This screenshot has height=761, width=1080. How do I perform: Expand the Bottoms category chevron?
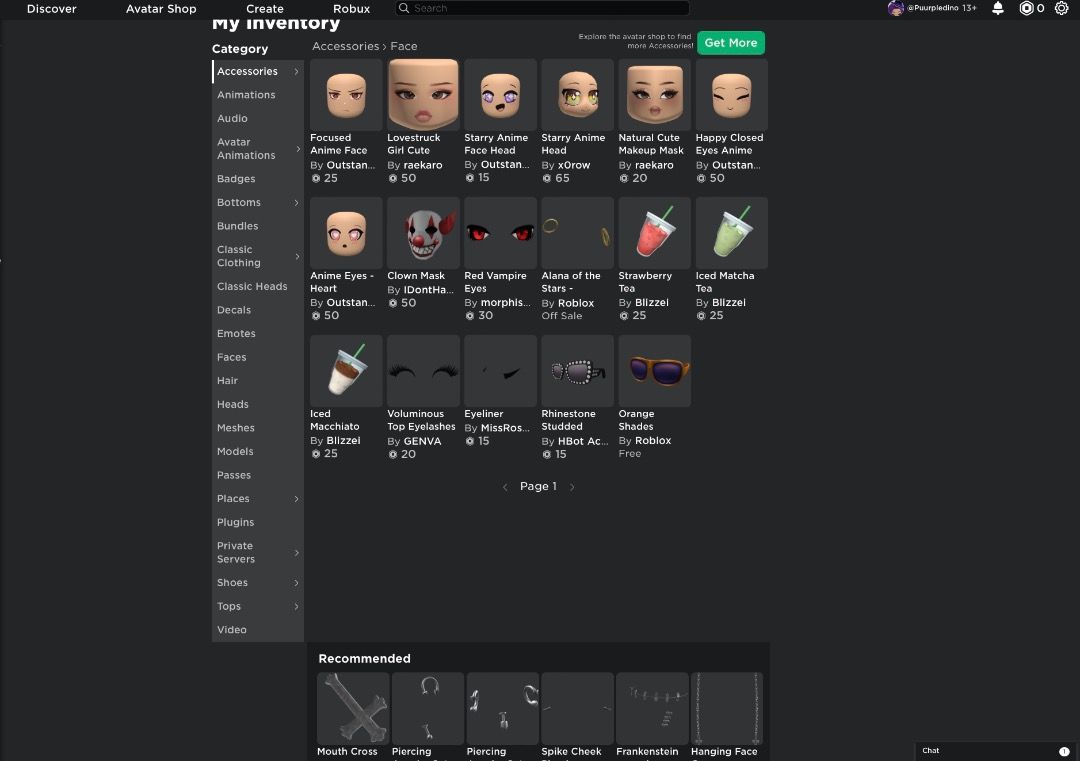(296, 202)
